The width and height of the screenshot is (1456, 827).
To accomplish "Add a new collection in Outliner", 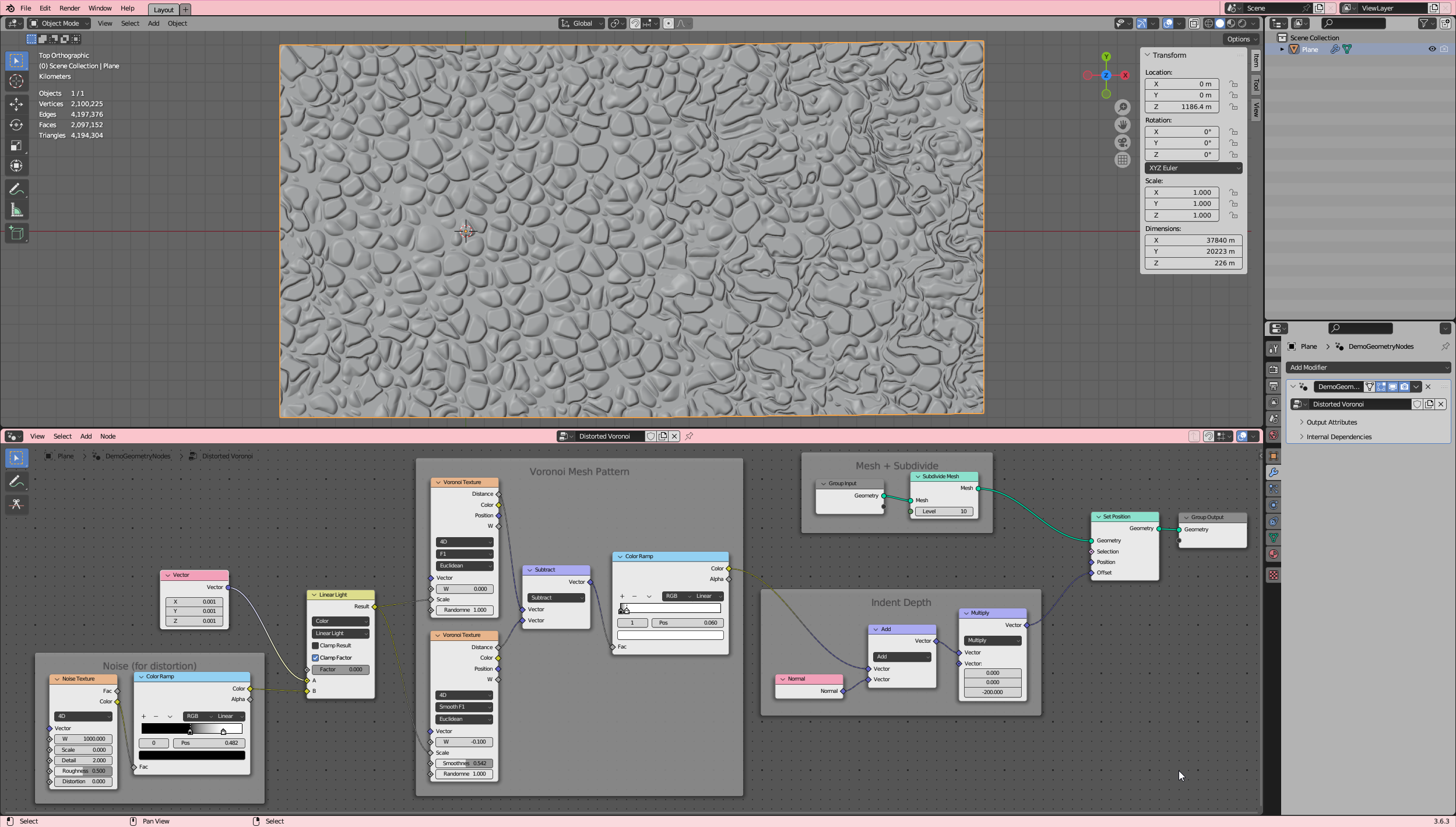I will [1445, 23].
